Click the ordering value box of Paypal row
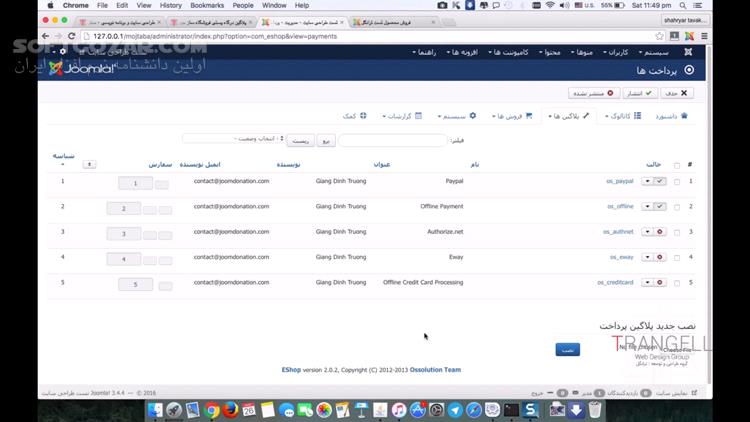The width and height of the screenshot is (750, 422). click(x=135, y=183)
